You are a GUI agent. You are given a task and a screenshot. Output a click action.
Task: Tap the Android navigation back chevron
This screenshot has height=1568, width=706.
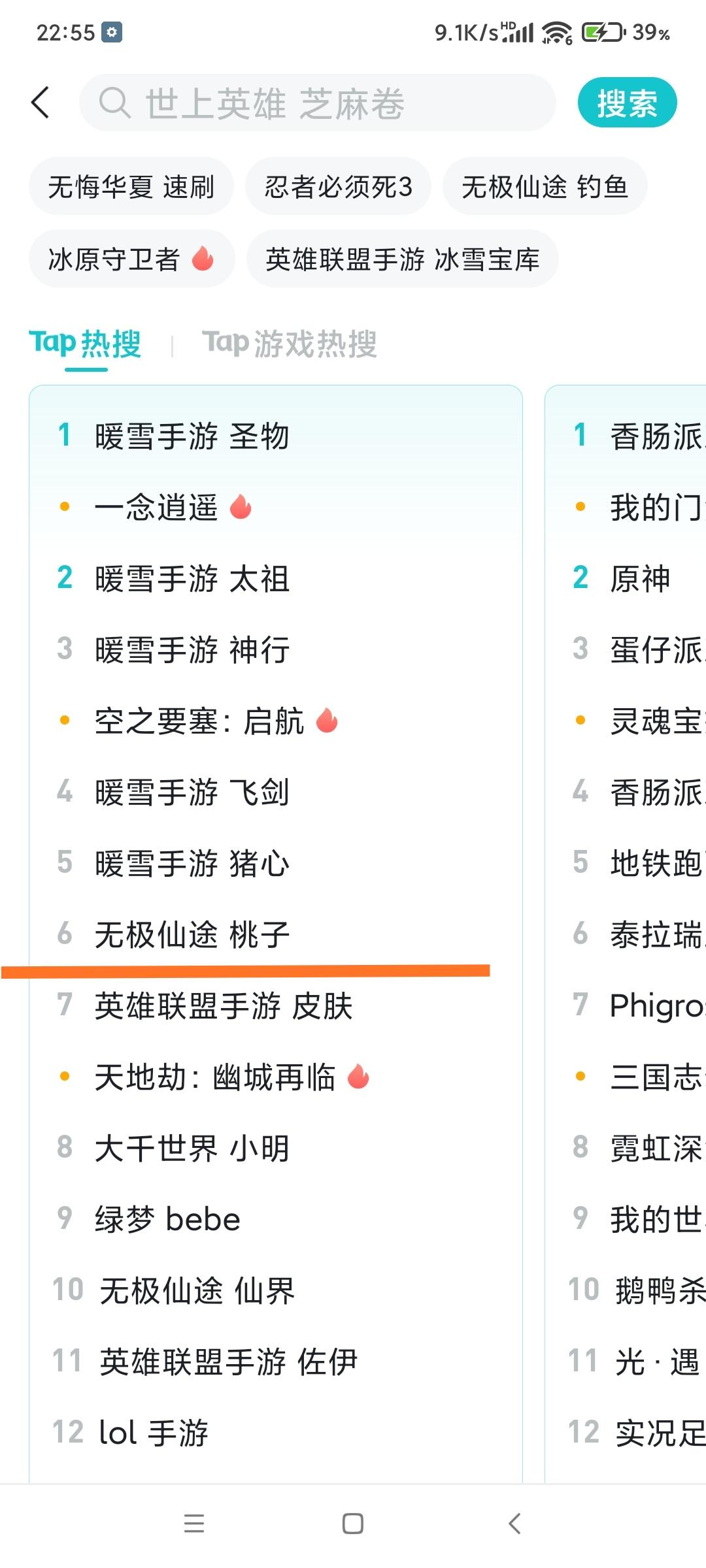514,1524
